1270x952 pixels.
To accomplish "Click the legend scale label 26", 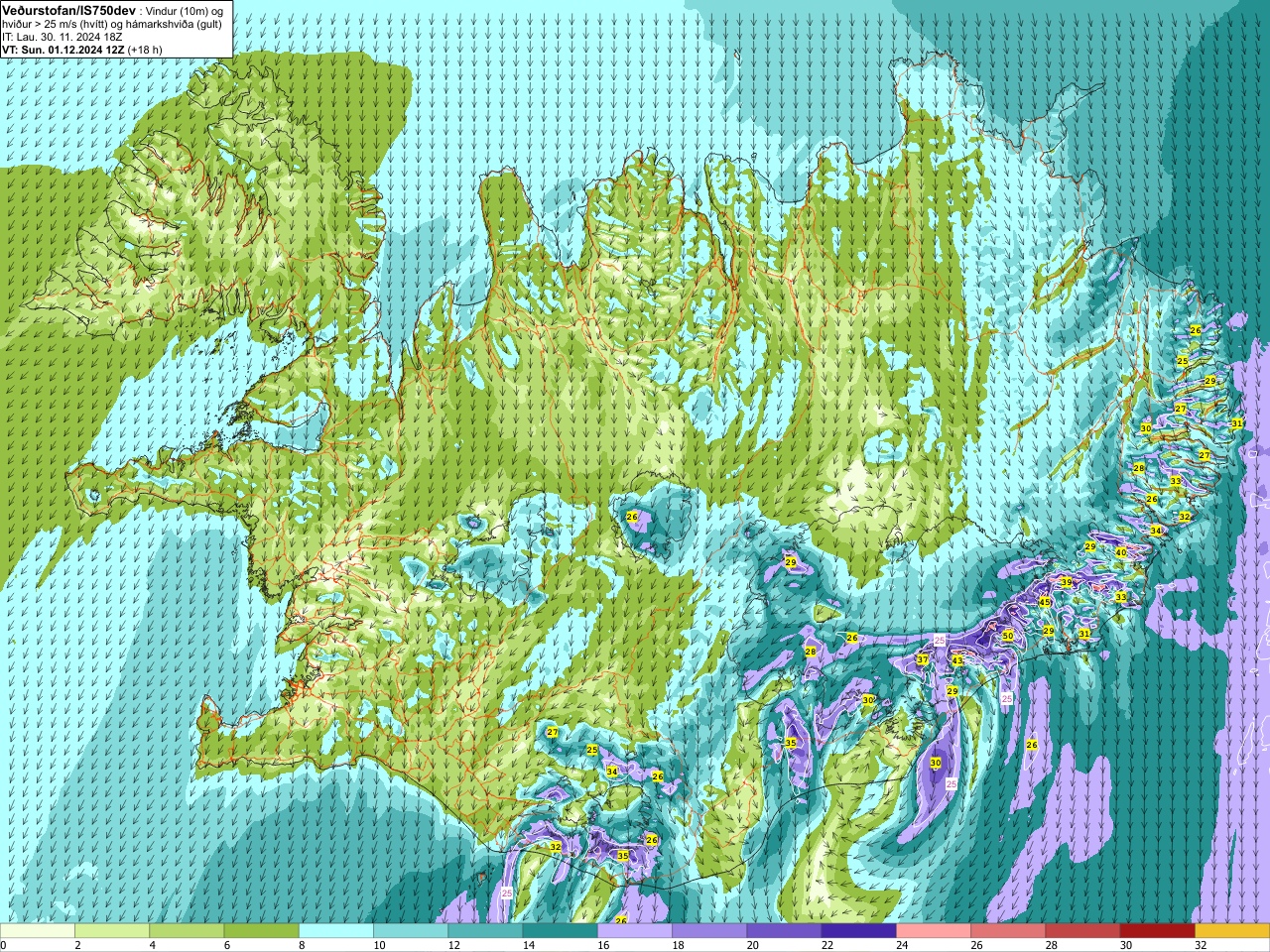I will pyautogui.click(x=977, y=945).
